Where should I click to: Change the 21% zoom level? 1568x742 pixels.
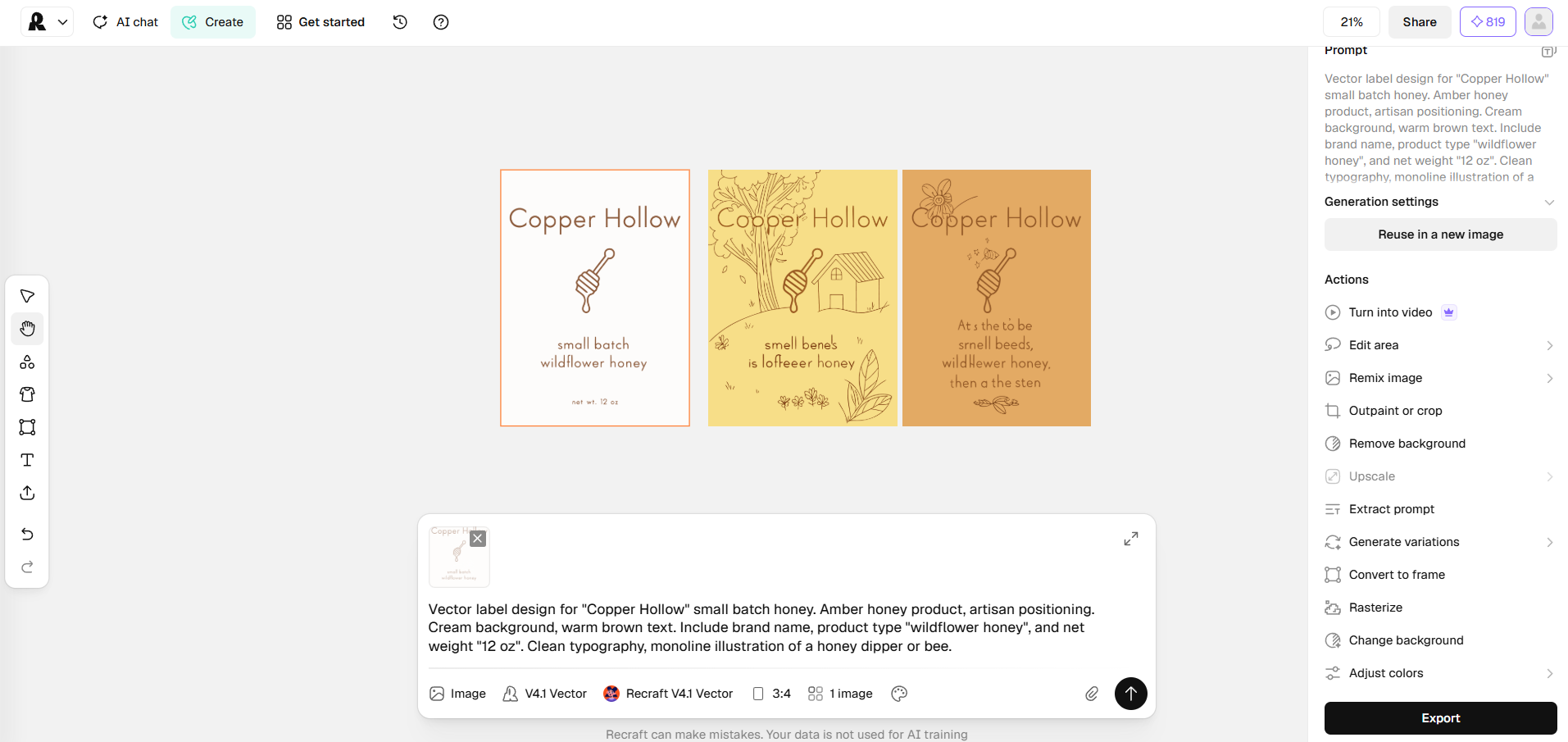(x=1352, y=22)
